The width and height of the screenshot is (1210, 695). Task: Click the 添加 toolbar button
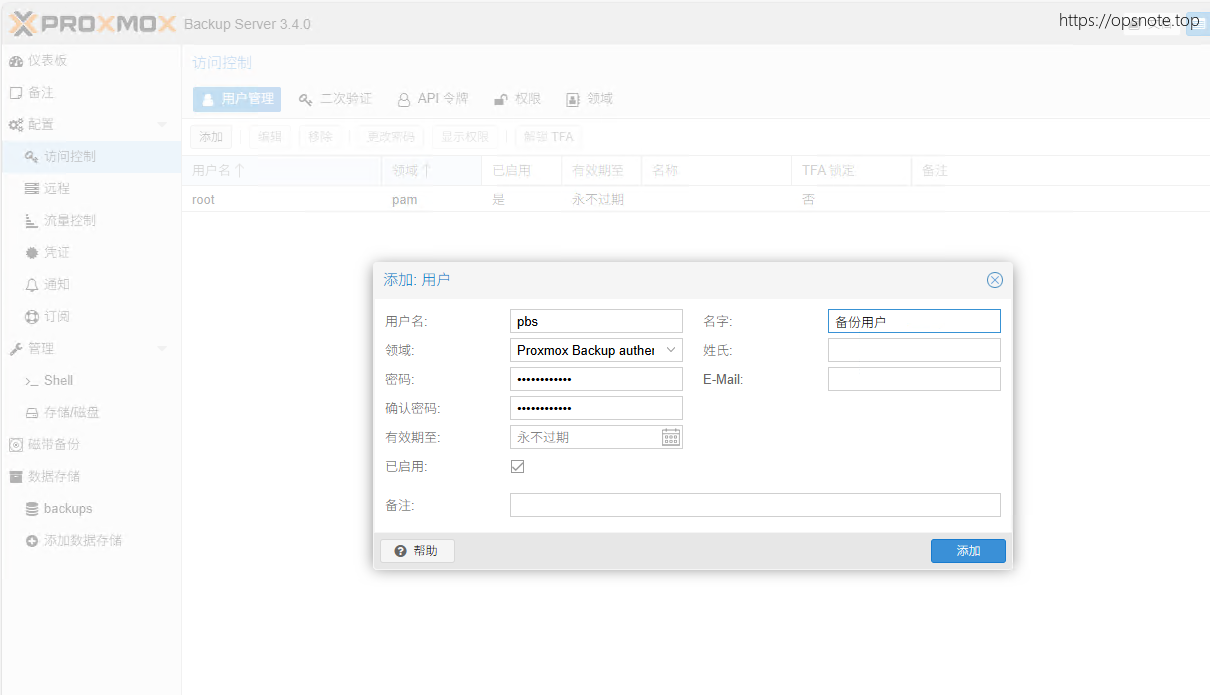[x=211, y=137]
